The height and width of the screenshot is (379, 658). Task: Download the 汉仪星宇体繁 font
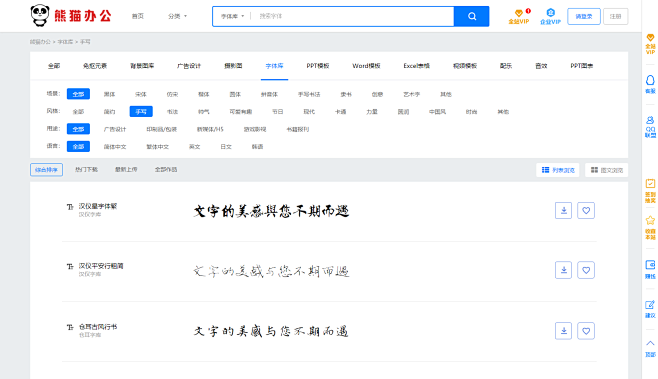pos(563,210)
